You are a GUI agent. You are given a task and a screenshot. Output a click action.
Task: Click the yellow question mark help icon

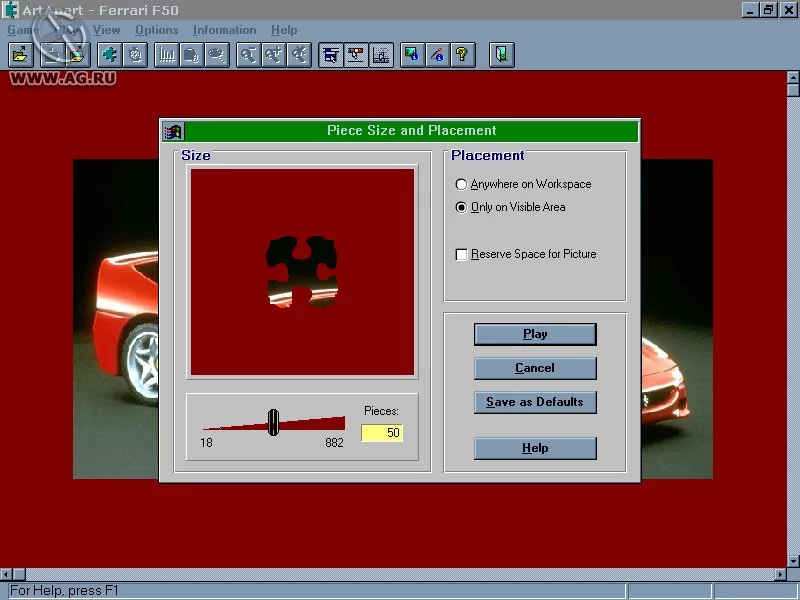pos(462,55)
